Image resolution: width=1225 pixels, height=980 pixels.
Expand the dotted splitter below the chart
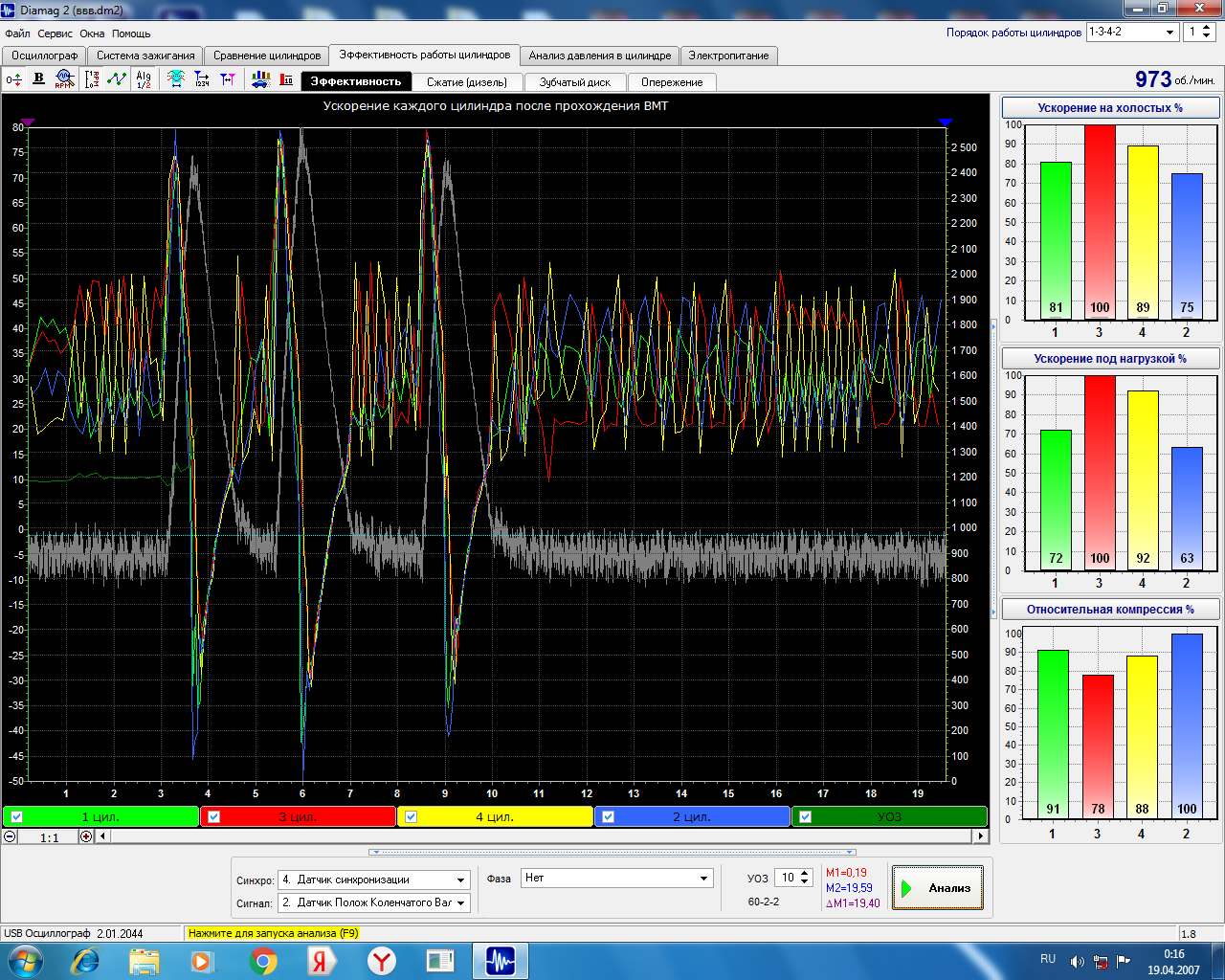pos(612,852)
